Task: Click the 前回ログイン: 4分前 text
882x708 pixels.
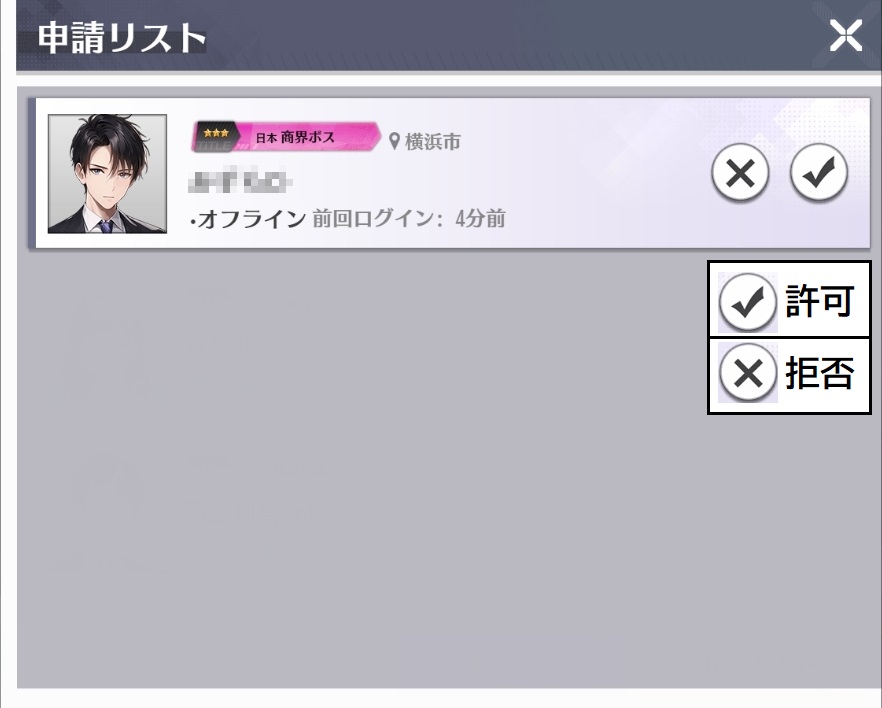Action: pos(409,218)
